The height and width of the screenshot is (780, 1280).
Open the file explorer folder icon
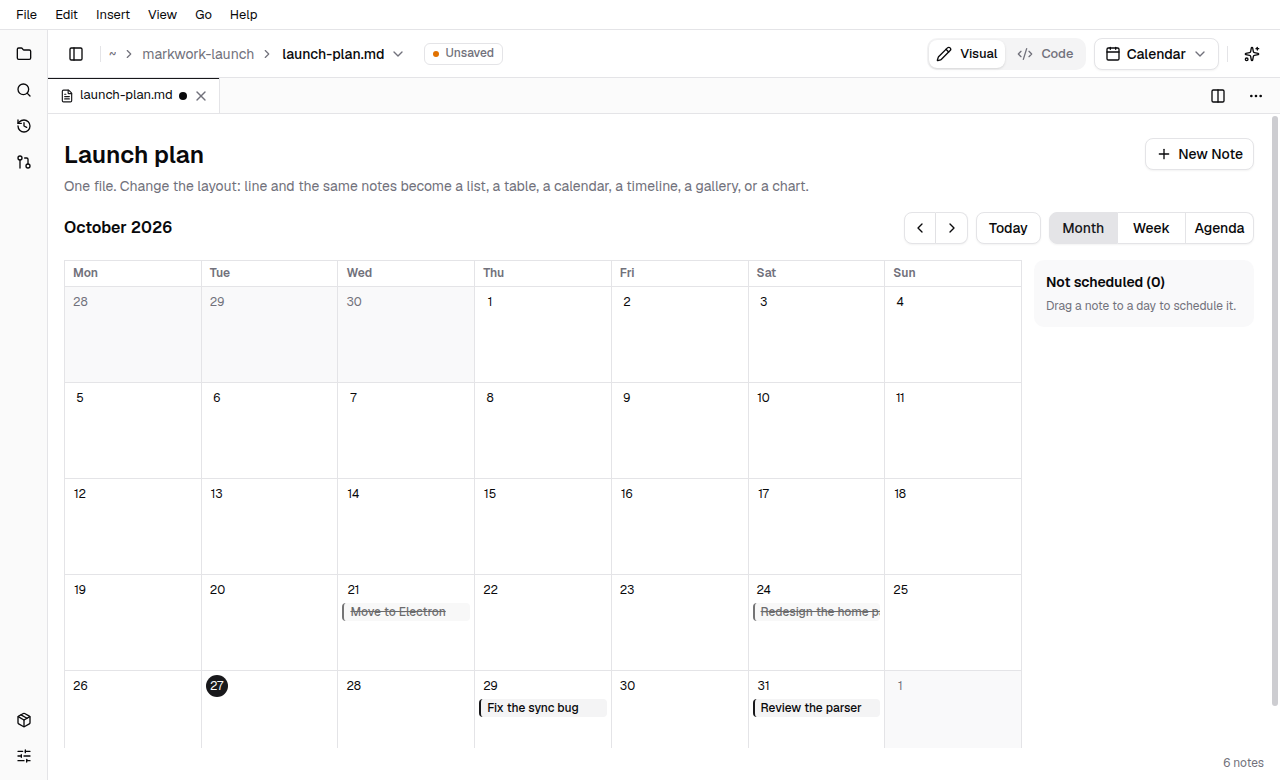tap(24, 54)
